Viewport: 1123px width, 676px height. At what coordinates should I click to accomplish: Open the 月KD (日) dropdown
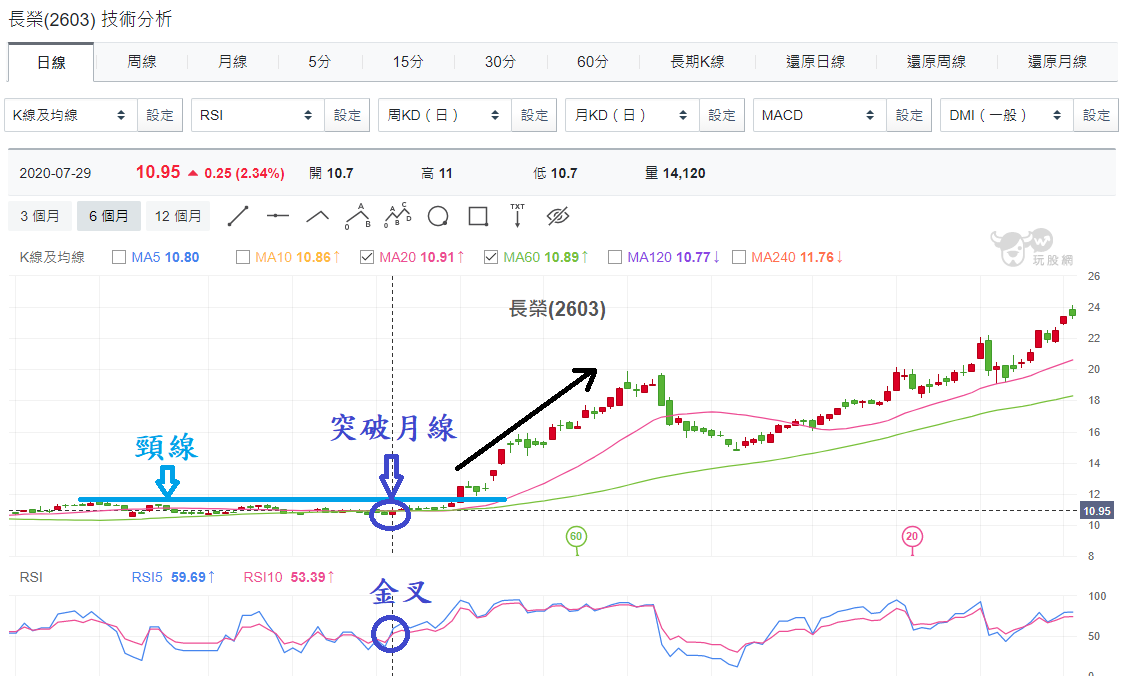(x=632, y=115)
